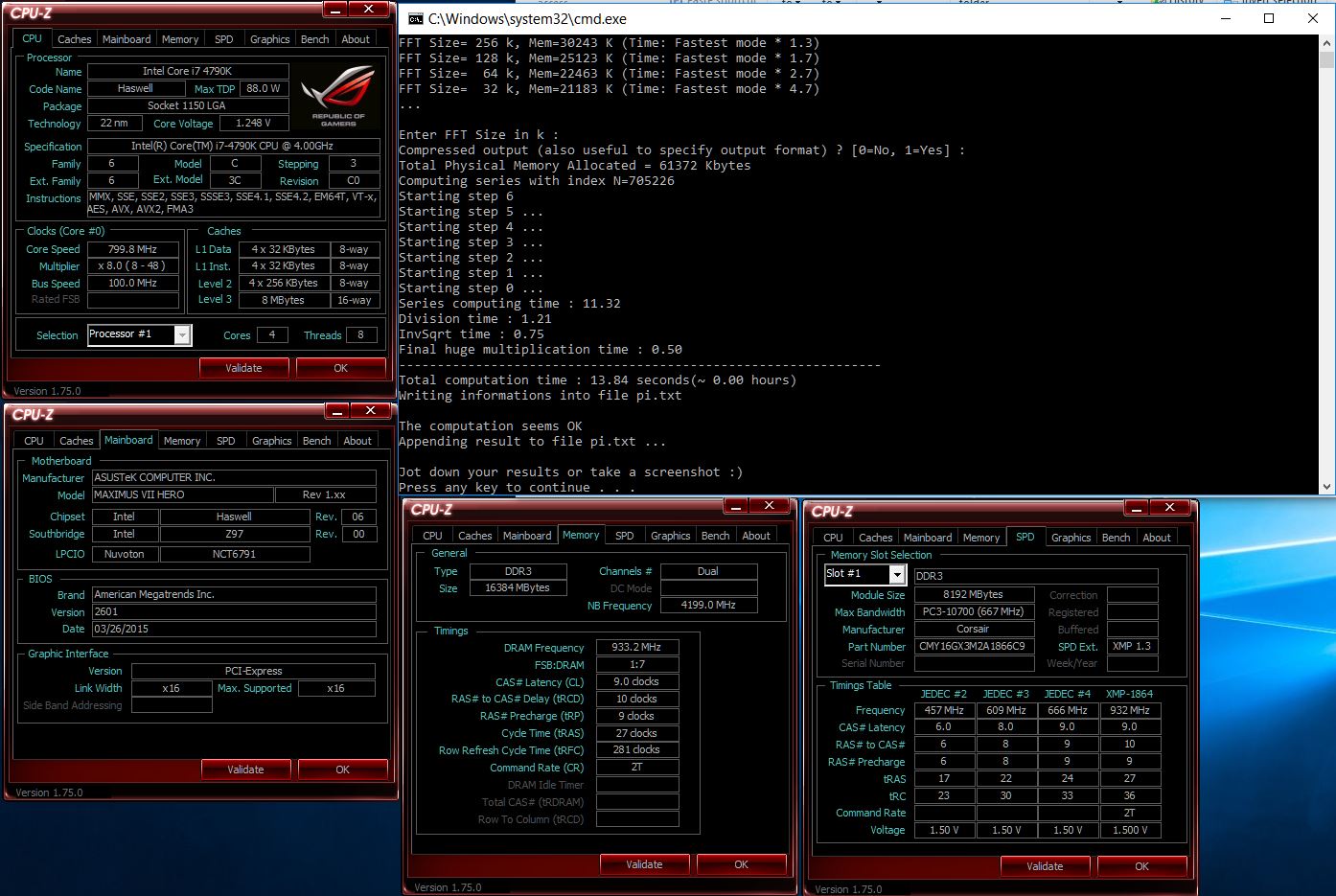This screenshot has width=1336, height=896.
Task: Select processor name 'Intel Core i7 4790K'
Action: tap(188, 71)
